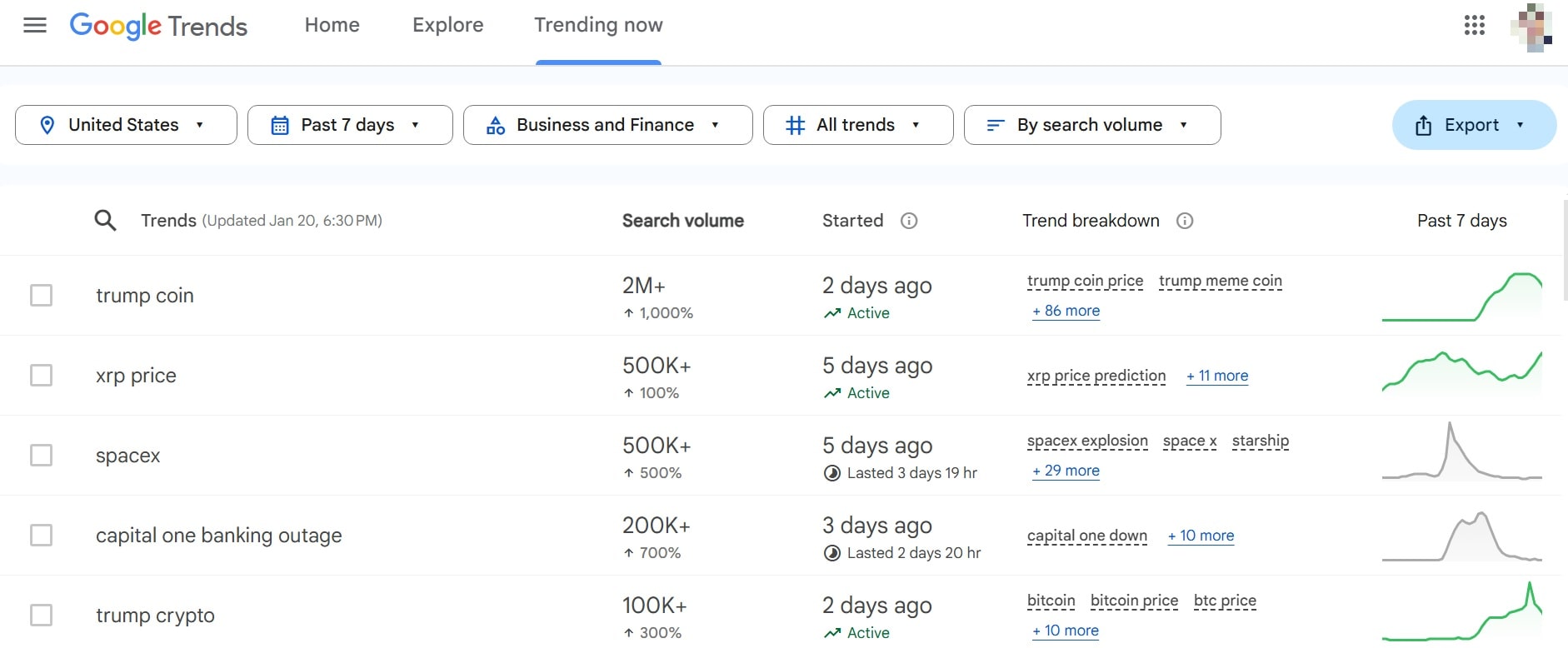The height and width of the screenshot is (648, 1568).
Task: Open the xrp price sparkline chart
Action: click(1462, 372)
